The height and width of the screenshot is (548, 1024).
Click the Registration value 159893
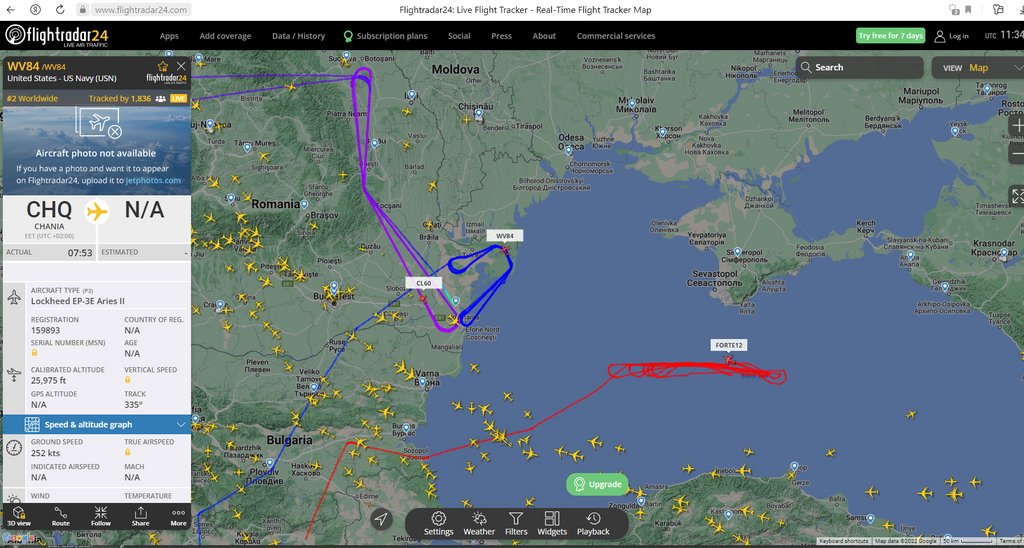pyautogui.click(x=45, y=330)
